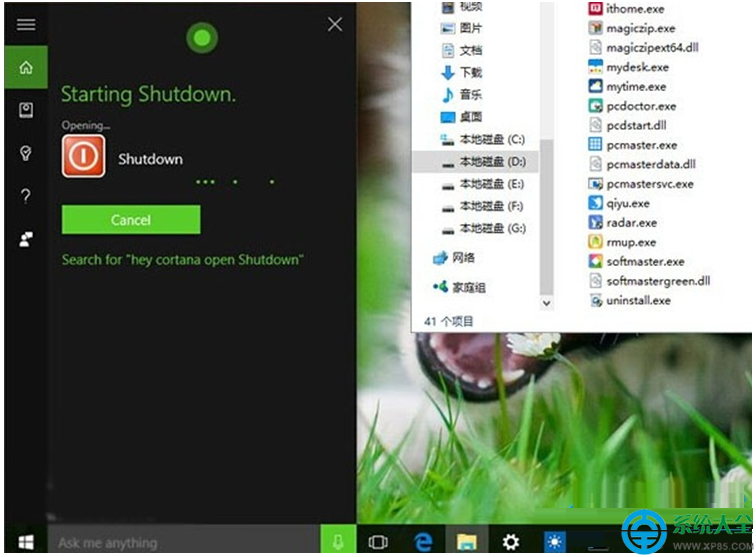Click the red Shutdown app icon
Image resolution: width=756 pixels, height=557 pixels.
tap(83, 156)
